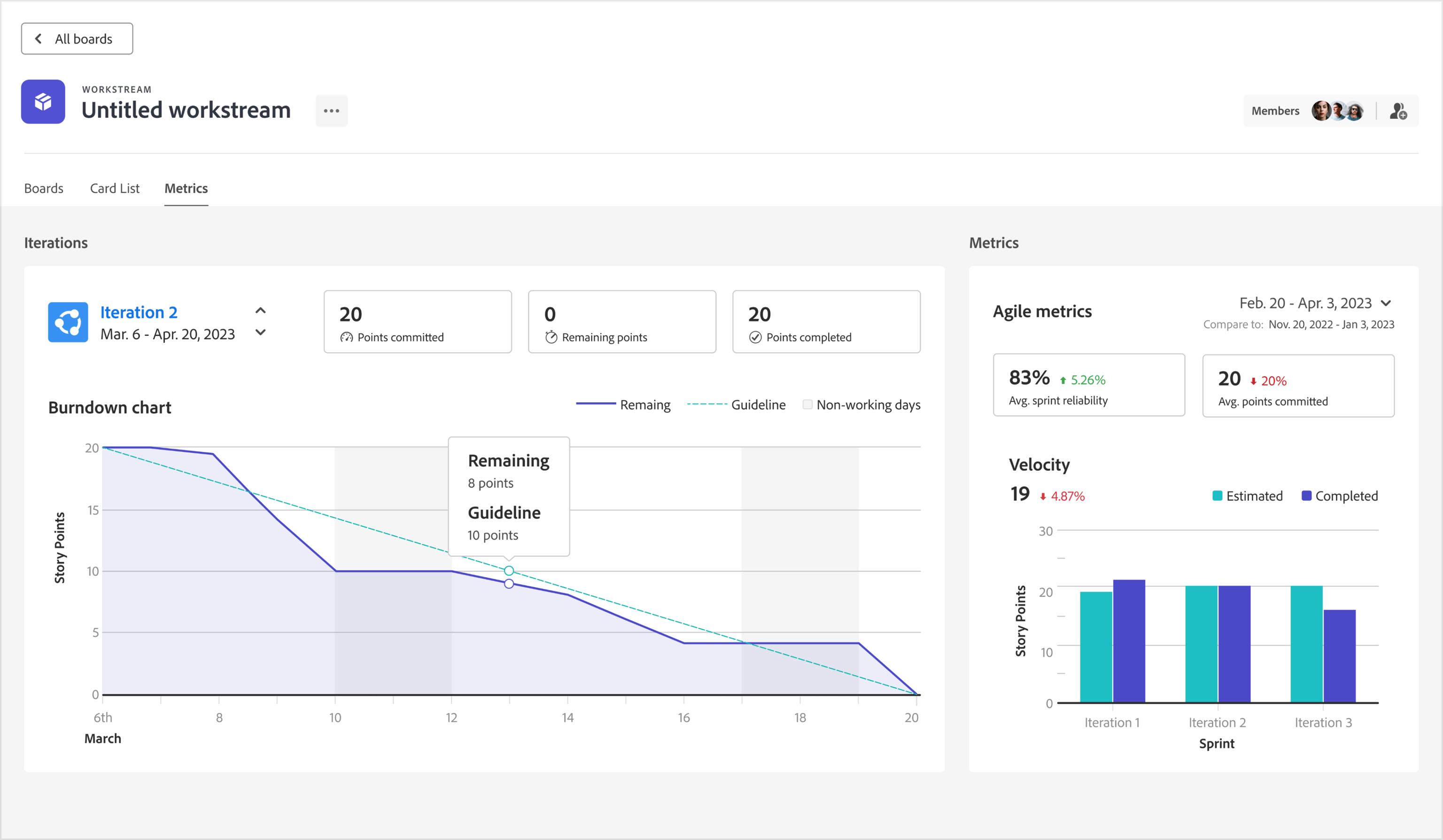The height and width of the screenshot is (840, 1443).
Task: Toggle the Remaing line legend
Action: (623, 405)
